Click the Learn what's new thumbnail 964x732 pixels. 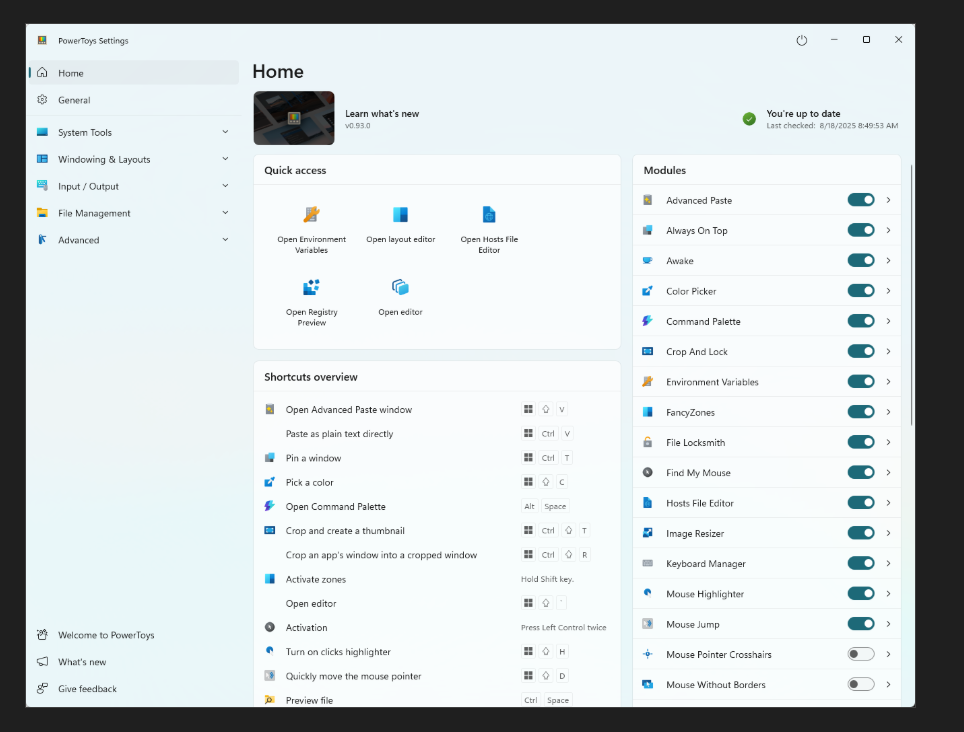(x=294, y=118)
